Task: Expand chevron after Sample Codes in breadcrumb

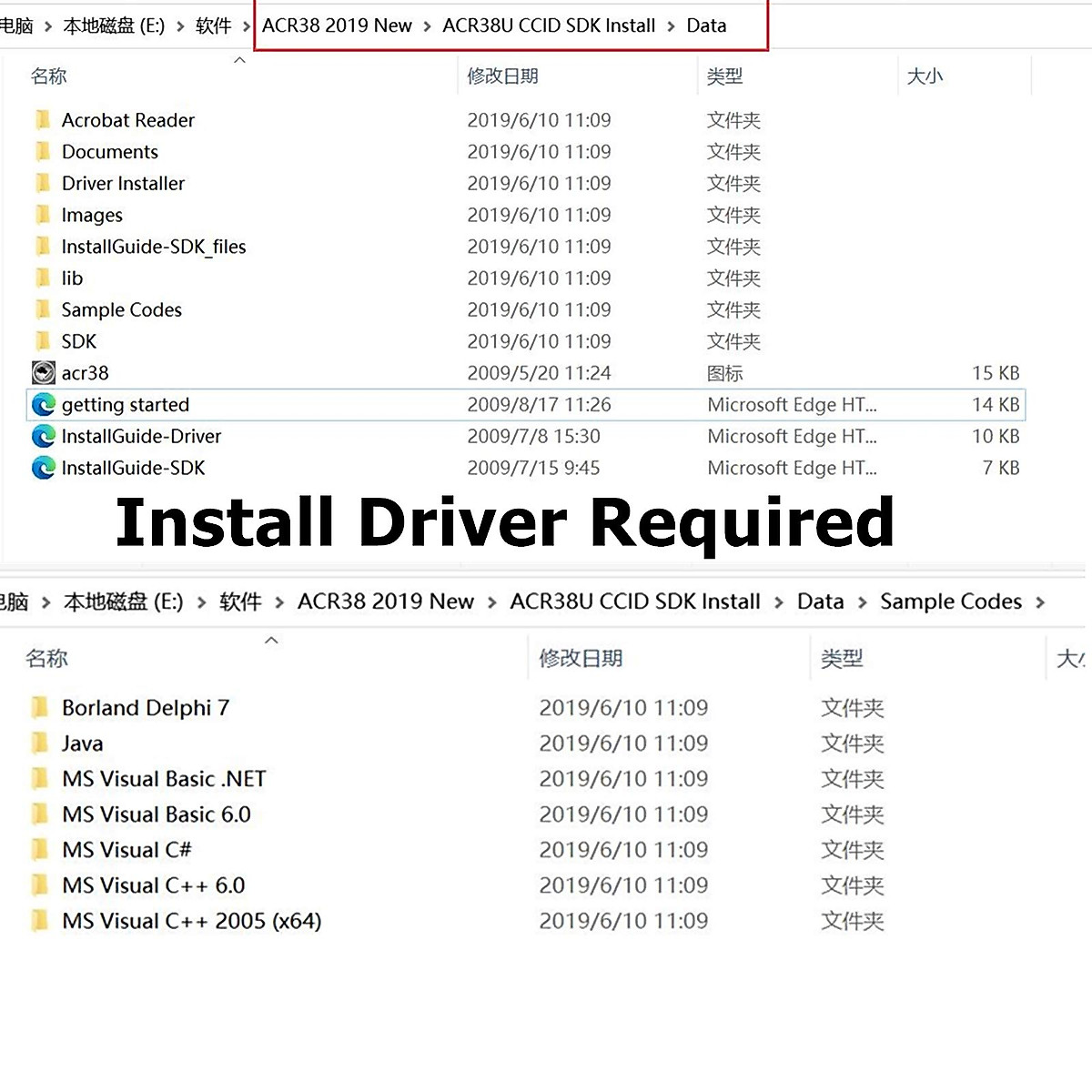Action: [x=1040, y=602]
